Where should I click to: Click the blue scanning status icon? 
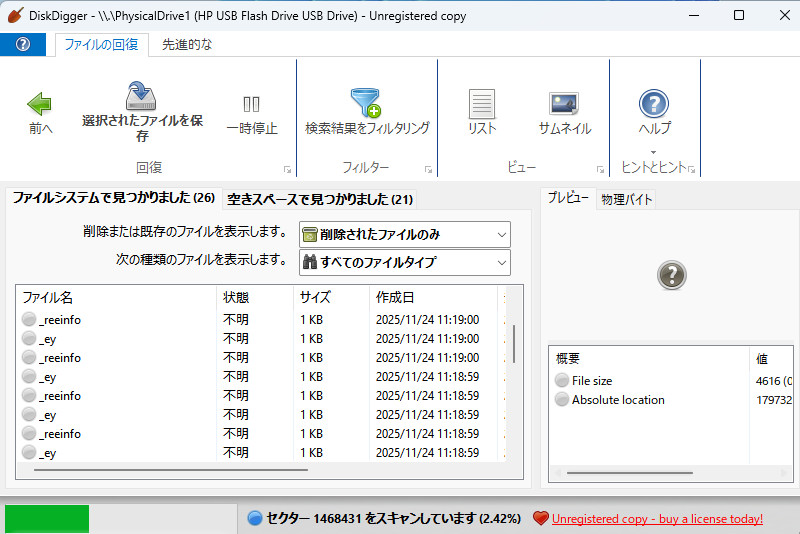click(x=255, y=518)
